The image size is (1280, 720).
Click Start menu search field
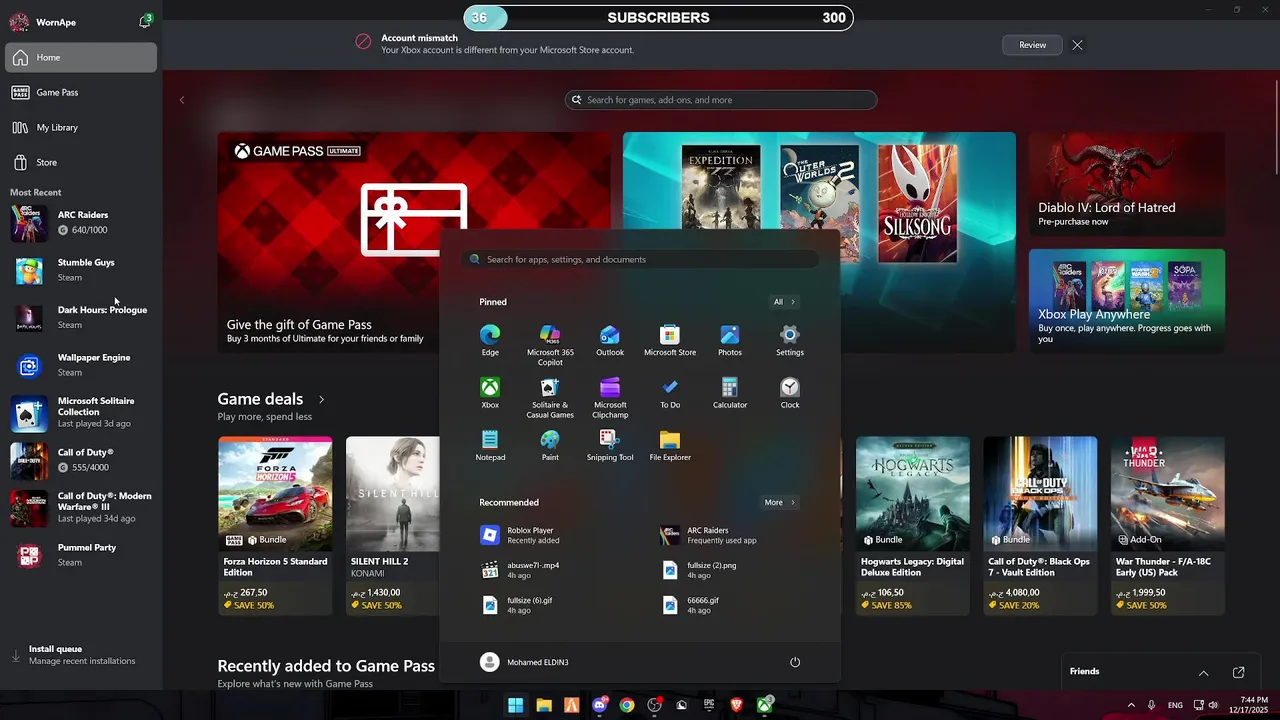640,259
